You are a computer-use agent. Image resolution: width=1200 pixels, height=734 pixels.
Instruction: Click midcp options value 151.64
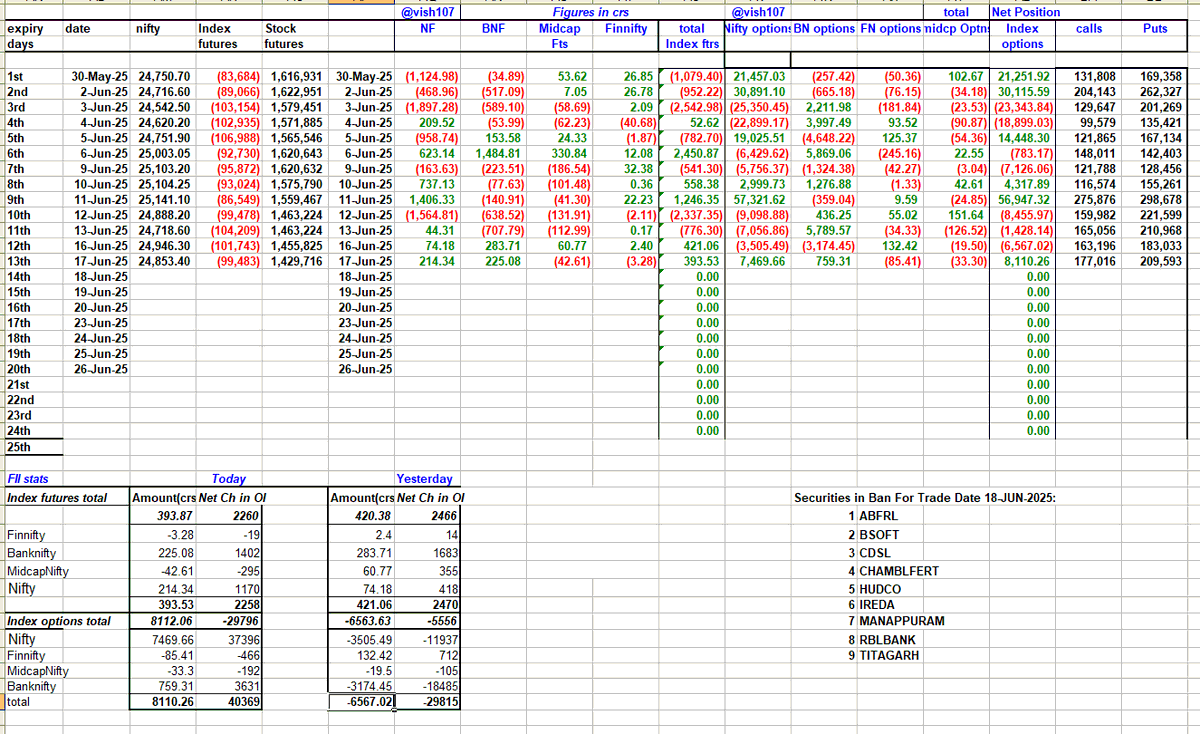coord(966,215)
